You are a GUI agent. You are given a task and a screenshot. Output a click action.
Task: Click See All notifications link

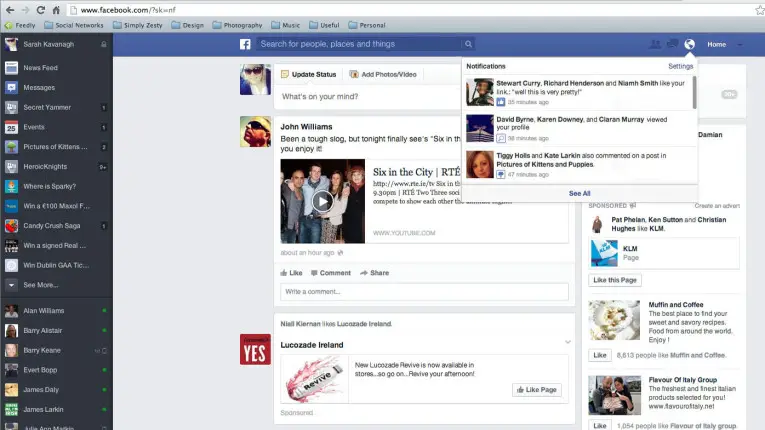pos(579,193)
